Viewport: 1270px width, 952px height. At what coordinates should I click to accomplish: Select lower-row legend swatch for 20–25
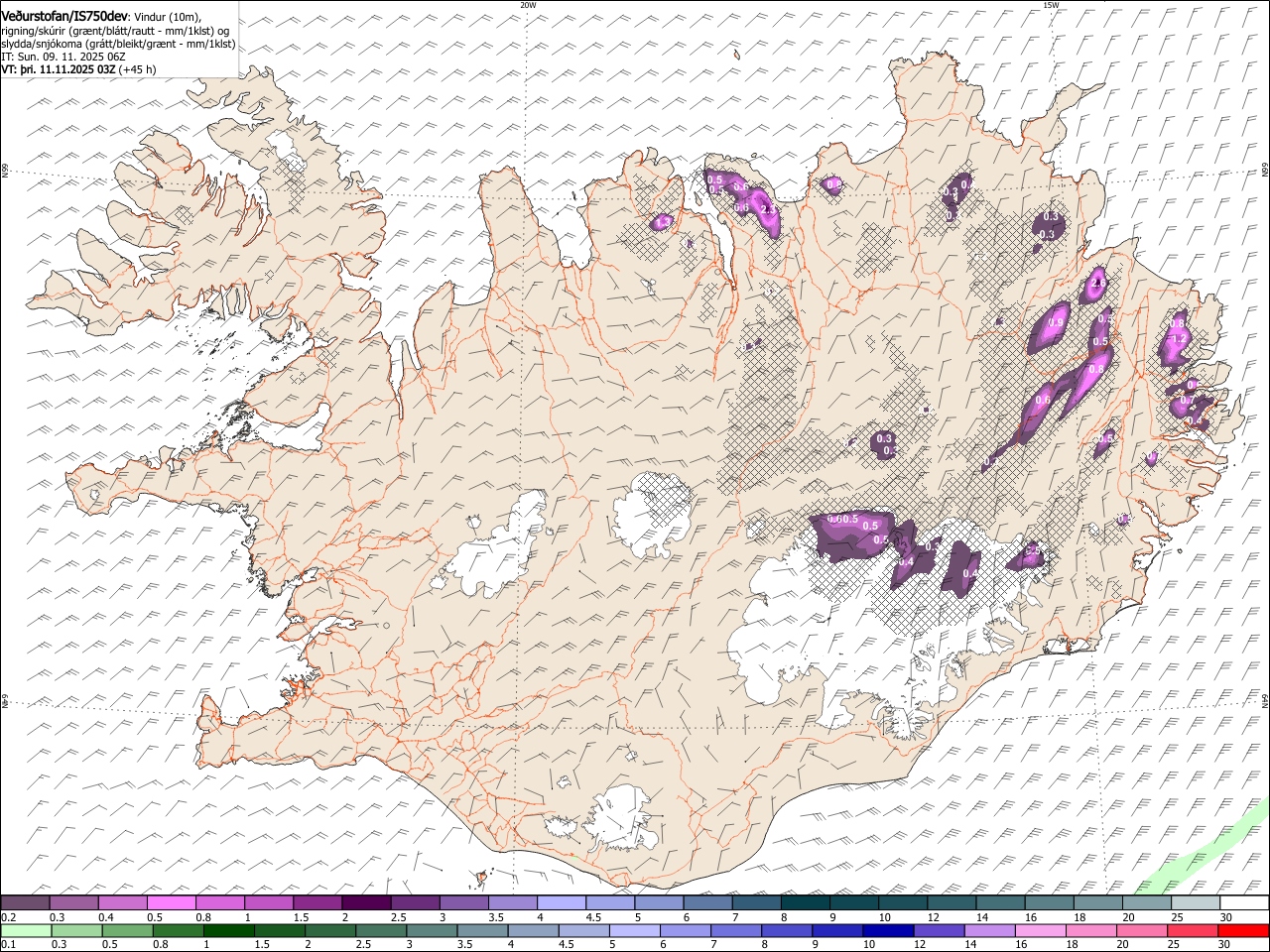tap(1140, 931)
